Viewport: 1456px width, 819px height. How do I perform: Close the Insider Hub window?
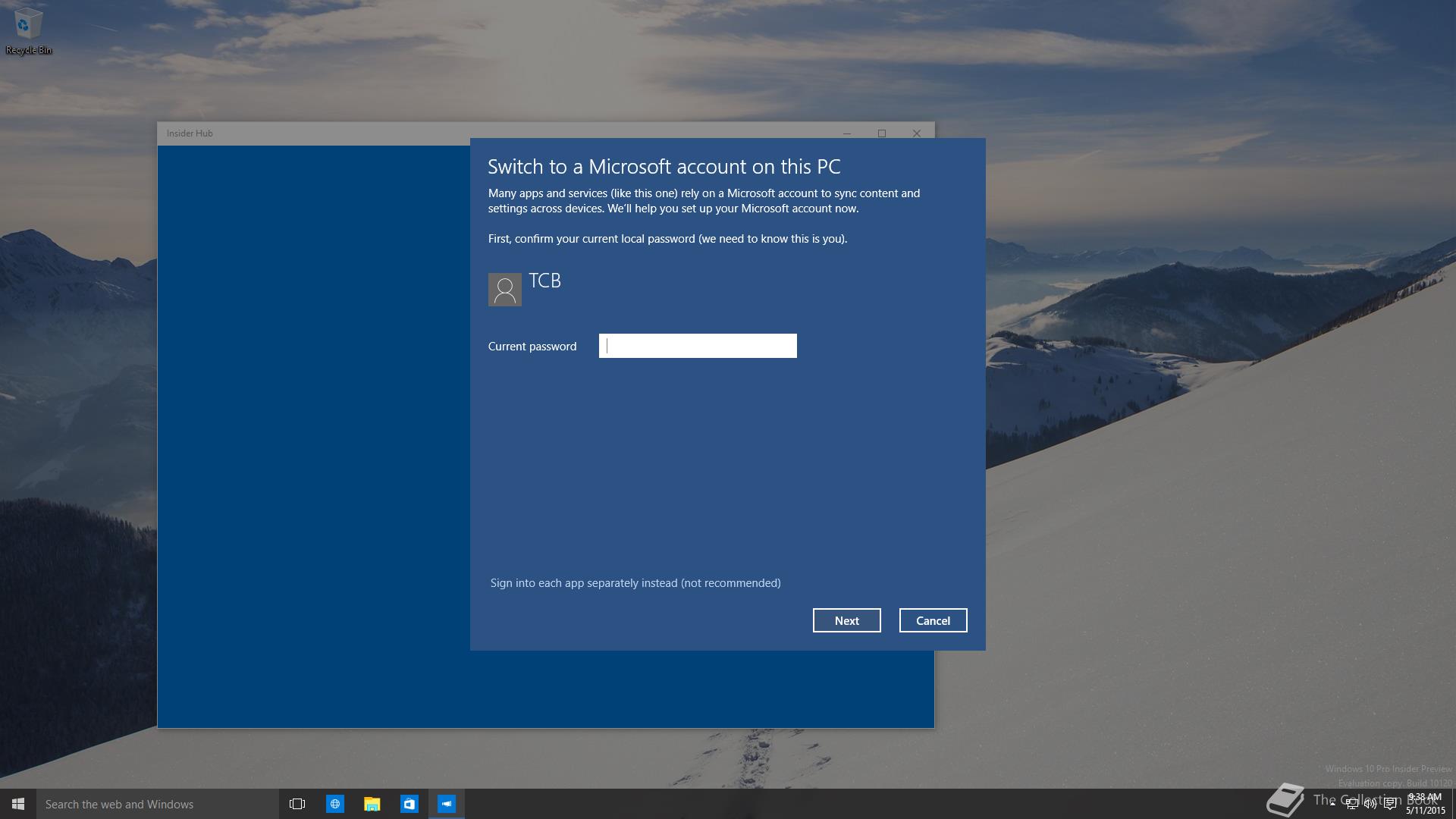point(917,133)
